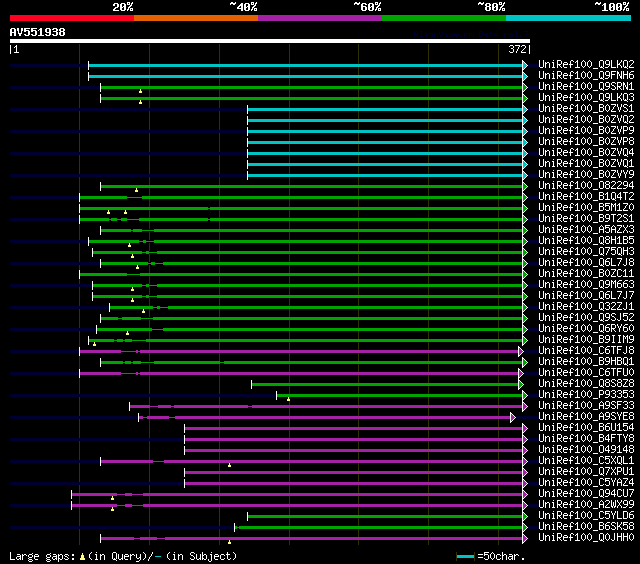Click the UniRef100_B6SK58 label
The width and height of the screenshot is (640, 564).
pyautogui.click(x=586, y=527)
